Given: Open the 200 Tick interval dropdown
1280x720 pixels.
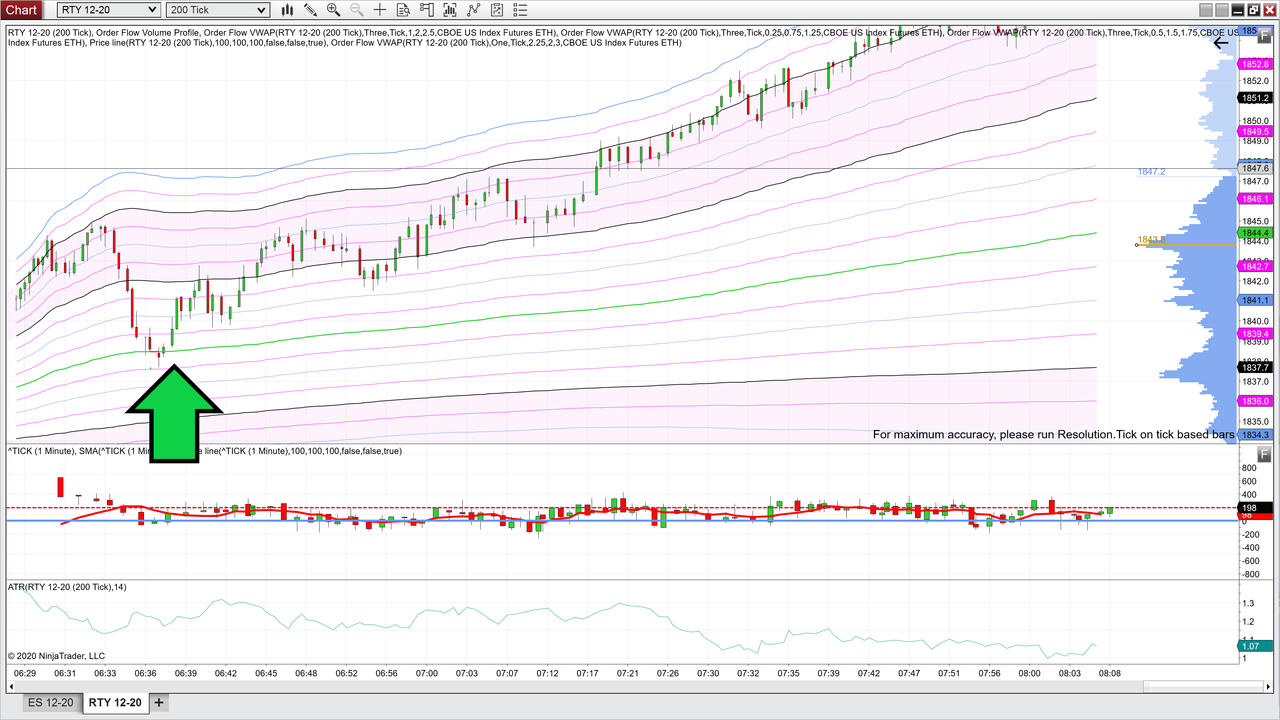Looking at the screenshot, I should coord(218,10).
